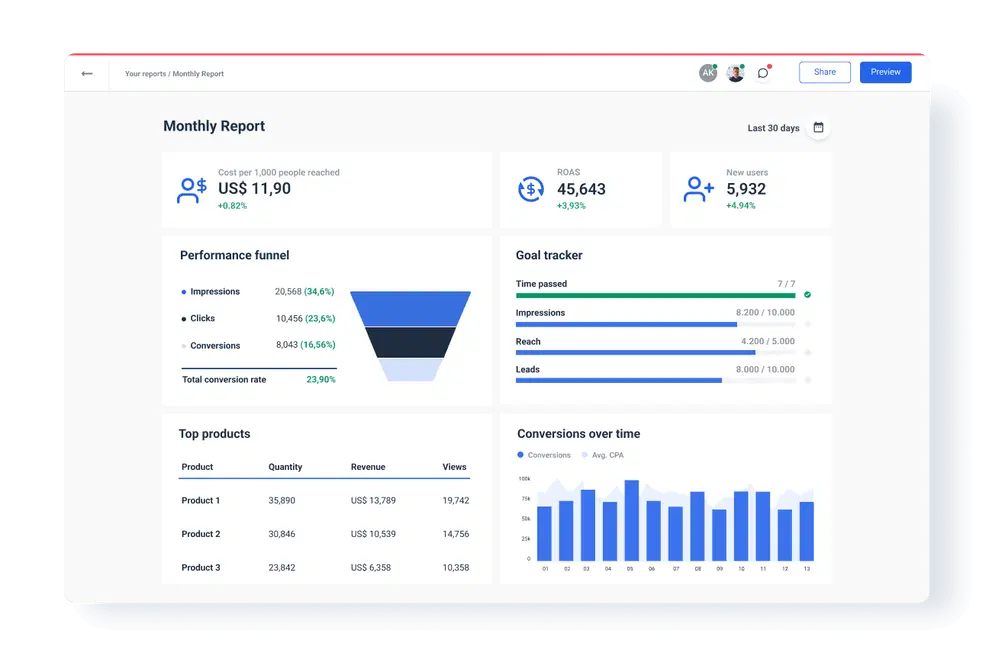This screenshot has height=656, width=992.
Task: Click the New users person-plus icon
Action: click(x=698, y=189)
